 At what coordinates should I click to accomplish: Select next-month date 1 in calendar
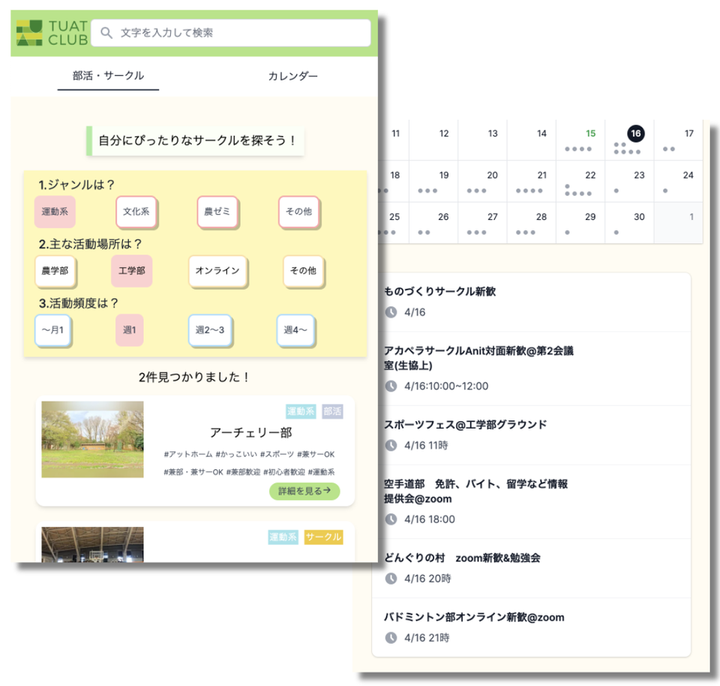tap(692, 217)
